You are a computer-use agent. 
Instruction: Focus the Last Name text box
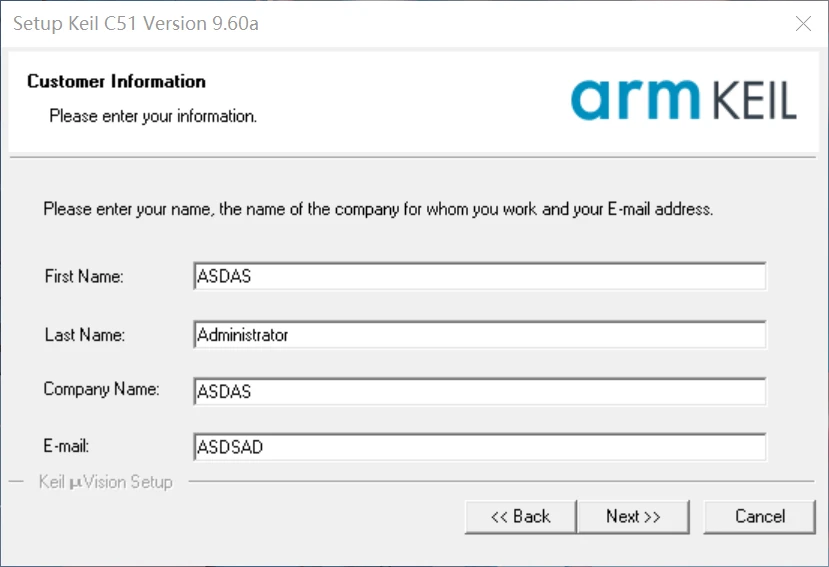point(479,335)
